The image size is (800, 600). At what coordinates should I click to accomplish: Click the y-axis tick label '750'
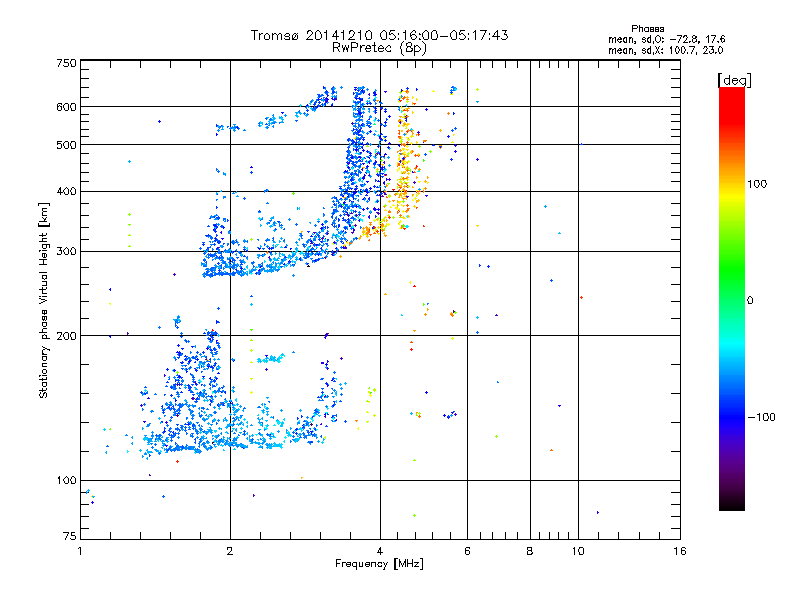pyautogui.click(x=66, y=63)
